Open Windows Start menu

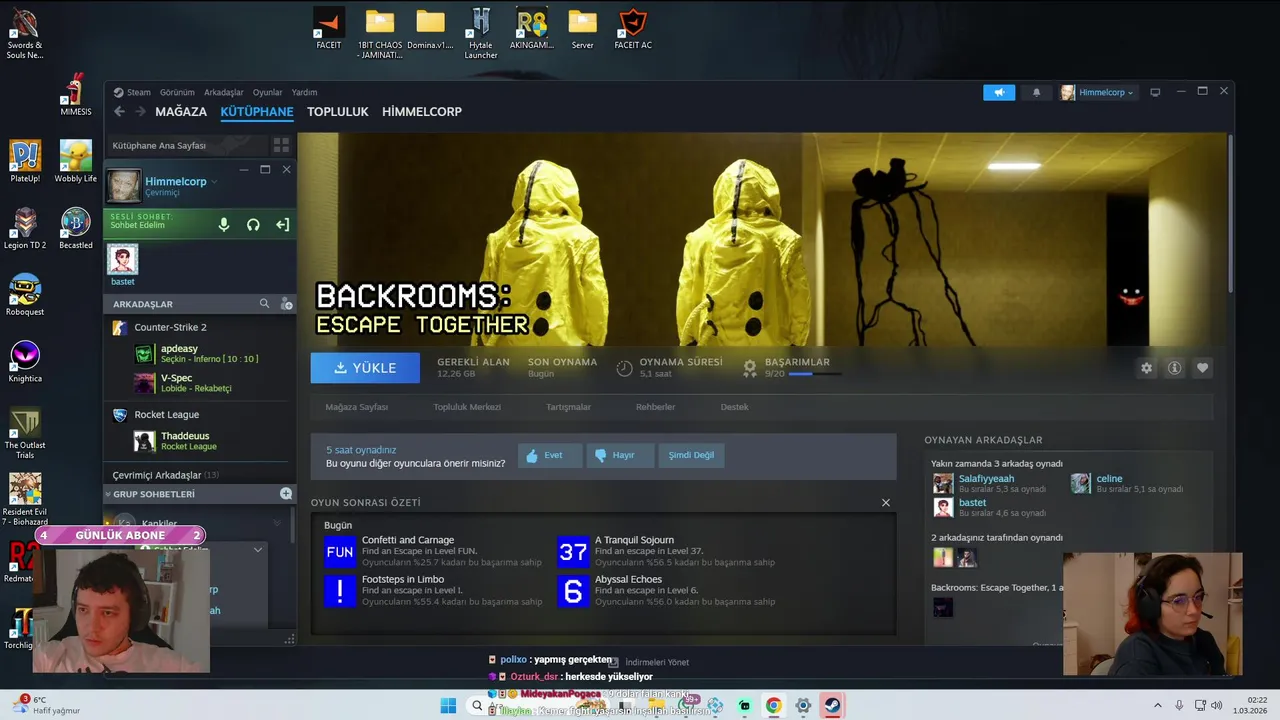(x=448, y=705)
